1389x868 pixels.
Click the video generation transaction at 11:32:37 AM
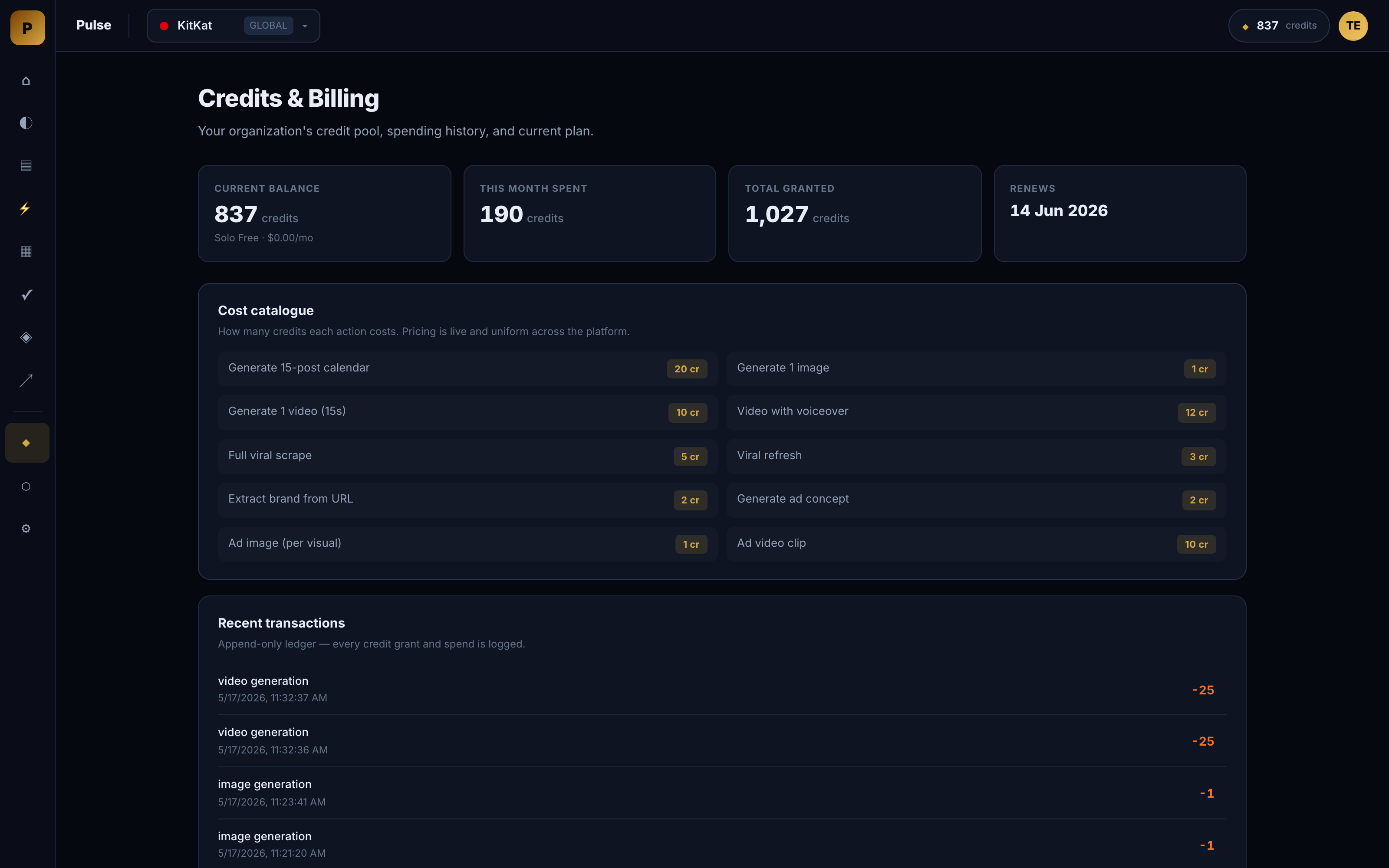[722, 690]
